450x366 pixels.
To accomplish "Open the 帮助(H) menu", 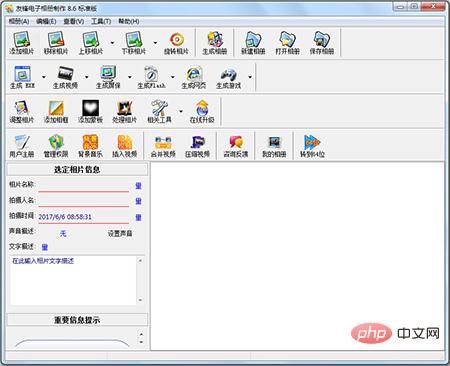I will coord(129,21).
